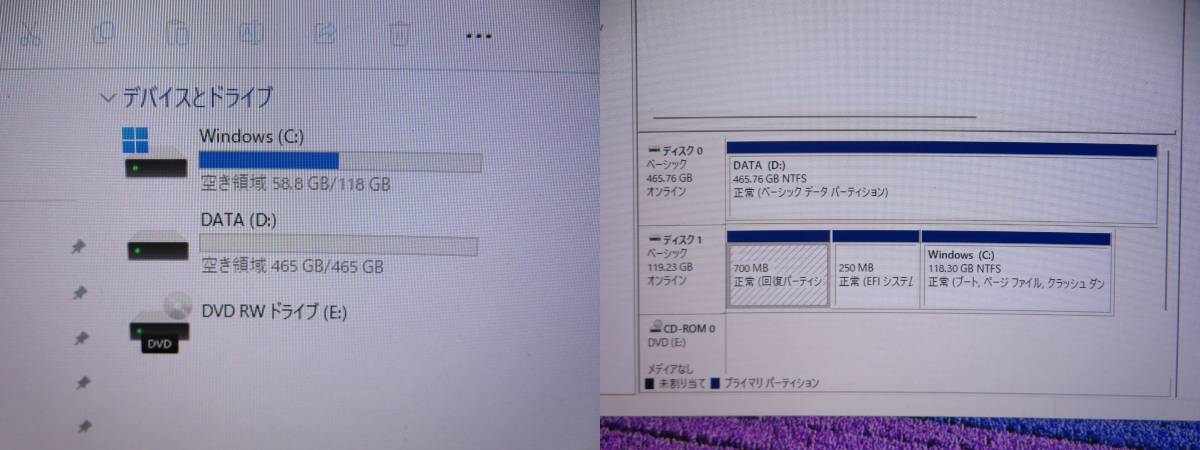1200x450 pixels.
Task: Click the Paste clipboard icon
Action: click(x=176, y=33)
